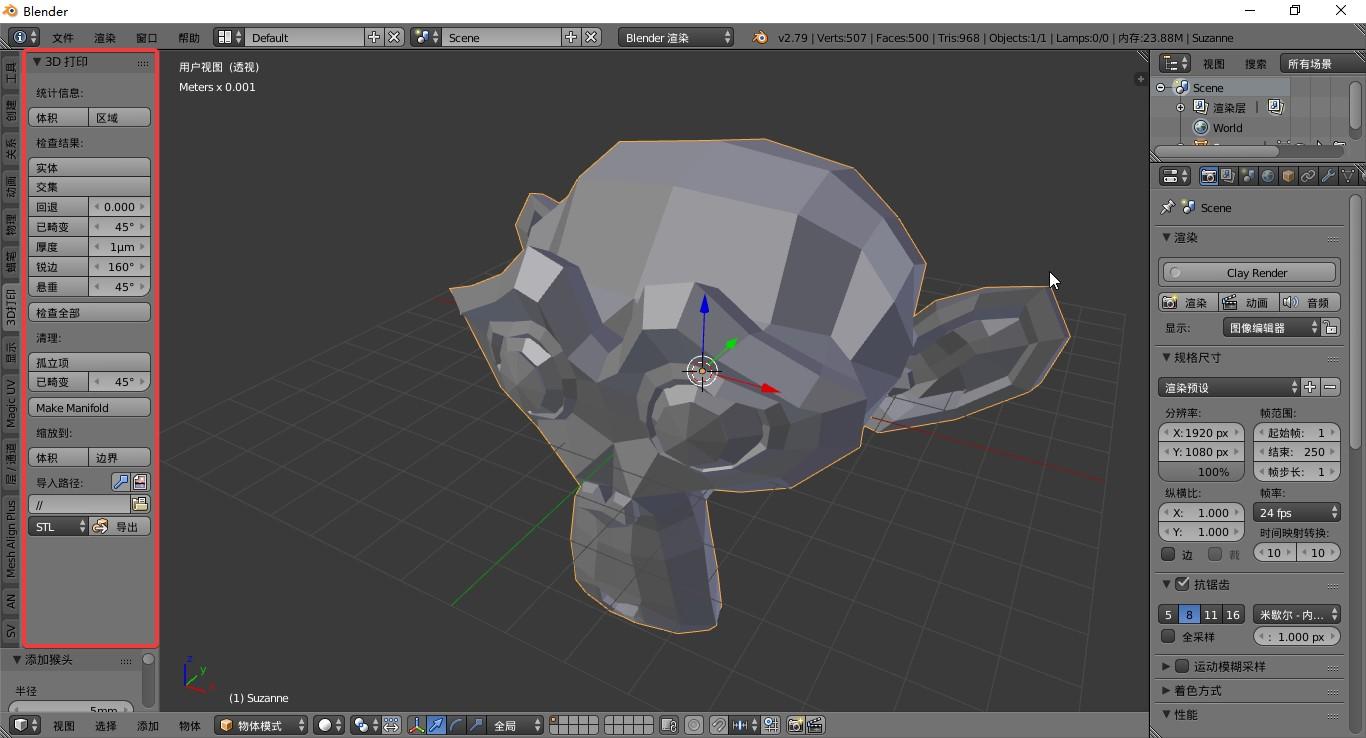The height and width of the screenshot is (738, 1366).
Task: Open 物体模式 object mode dropdown
Action: [262, 725]
